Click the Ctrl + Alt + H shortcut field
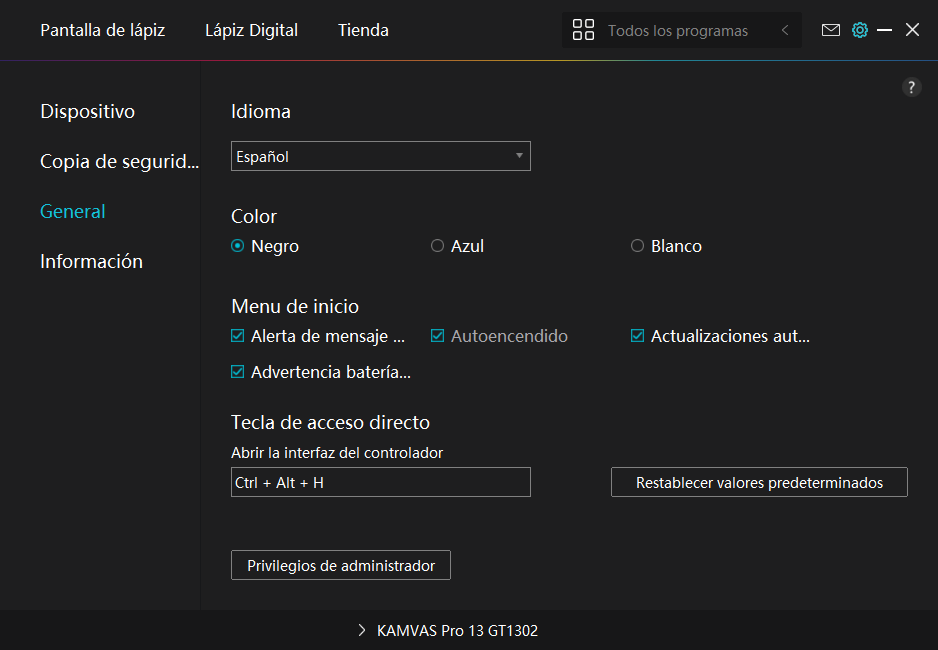The width and height of the screenshot is (938, 650). 380,482
